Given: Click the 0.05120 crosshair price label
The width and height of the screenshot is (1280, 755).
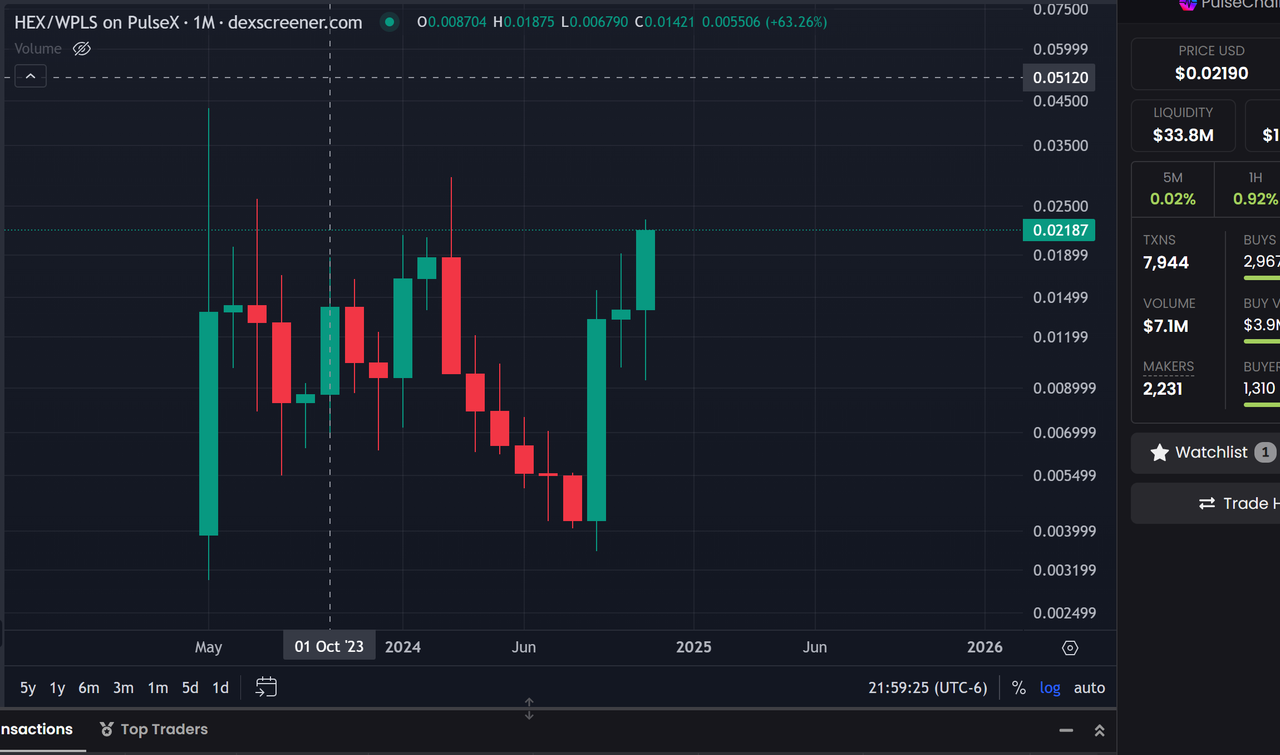Looking at the screenshot, I should pos(1059,77).
